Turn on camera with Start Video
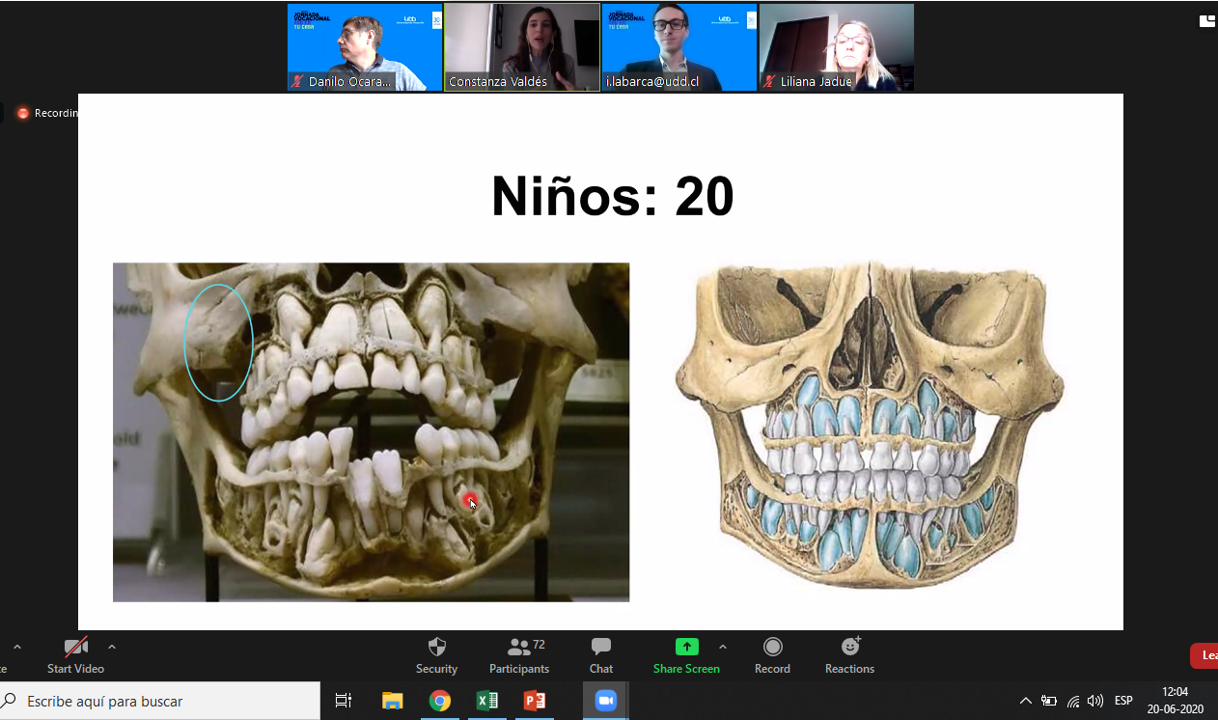 (x=75, y=655)
